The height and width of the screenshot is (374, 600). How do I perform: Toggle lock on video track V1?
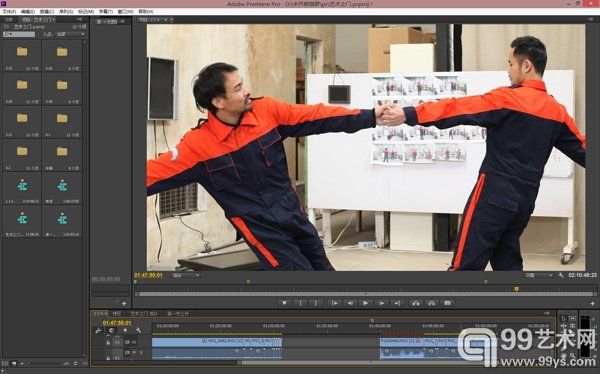(x=108, y=342)
